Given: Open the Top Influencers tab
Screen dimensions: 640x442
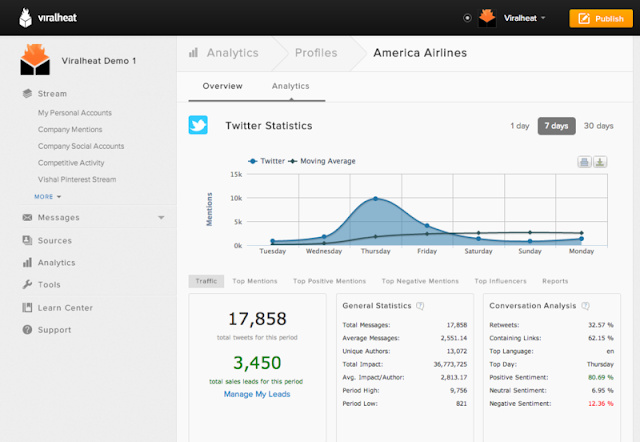Looking at the screenshot, I should coord(500,281).
